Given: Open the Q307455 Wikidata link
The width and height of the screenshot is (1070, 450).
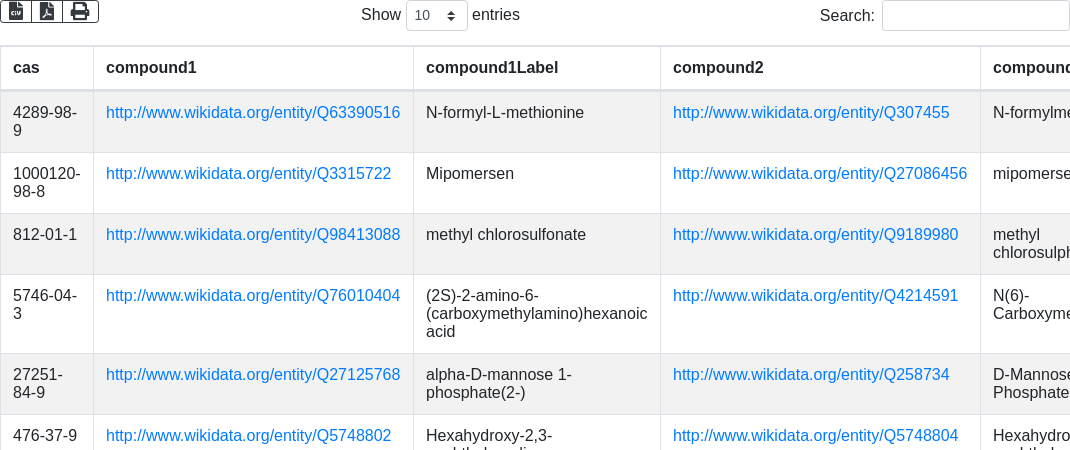Looking at the screenshot, I should (811, 113).
